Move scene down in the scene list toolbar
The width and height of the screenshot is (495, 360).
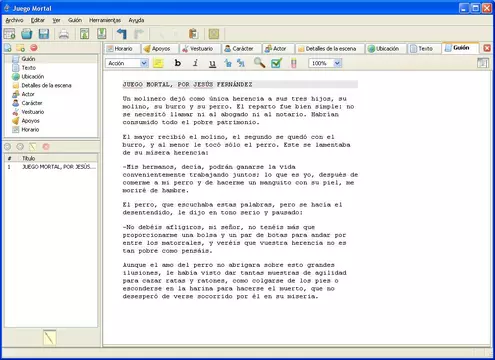coord(20,146)
